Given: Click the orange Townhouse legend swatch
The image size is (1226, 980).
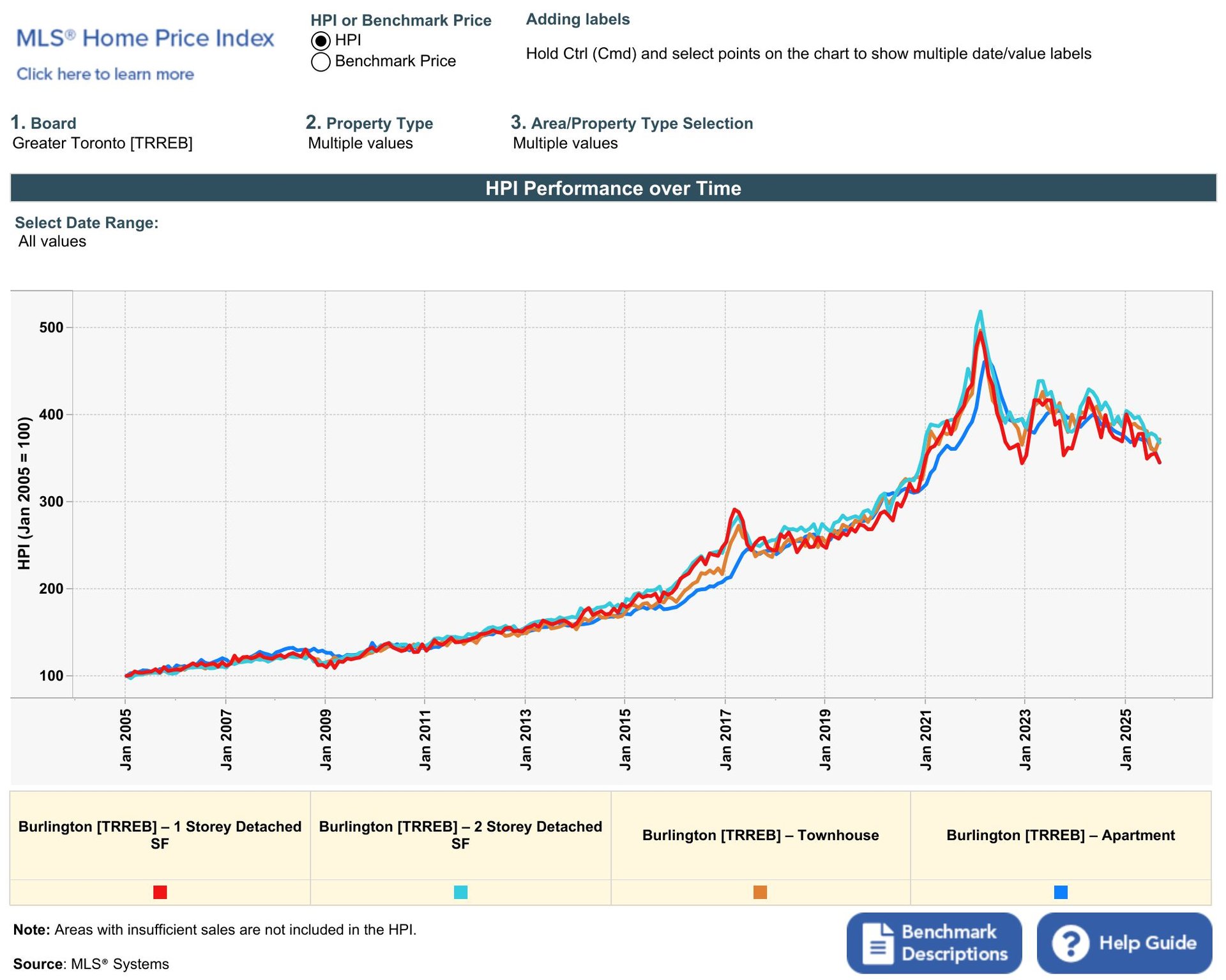Looking at the screenshot, I should pyautogui.click(x=760, y=892).
